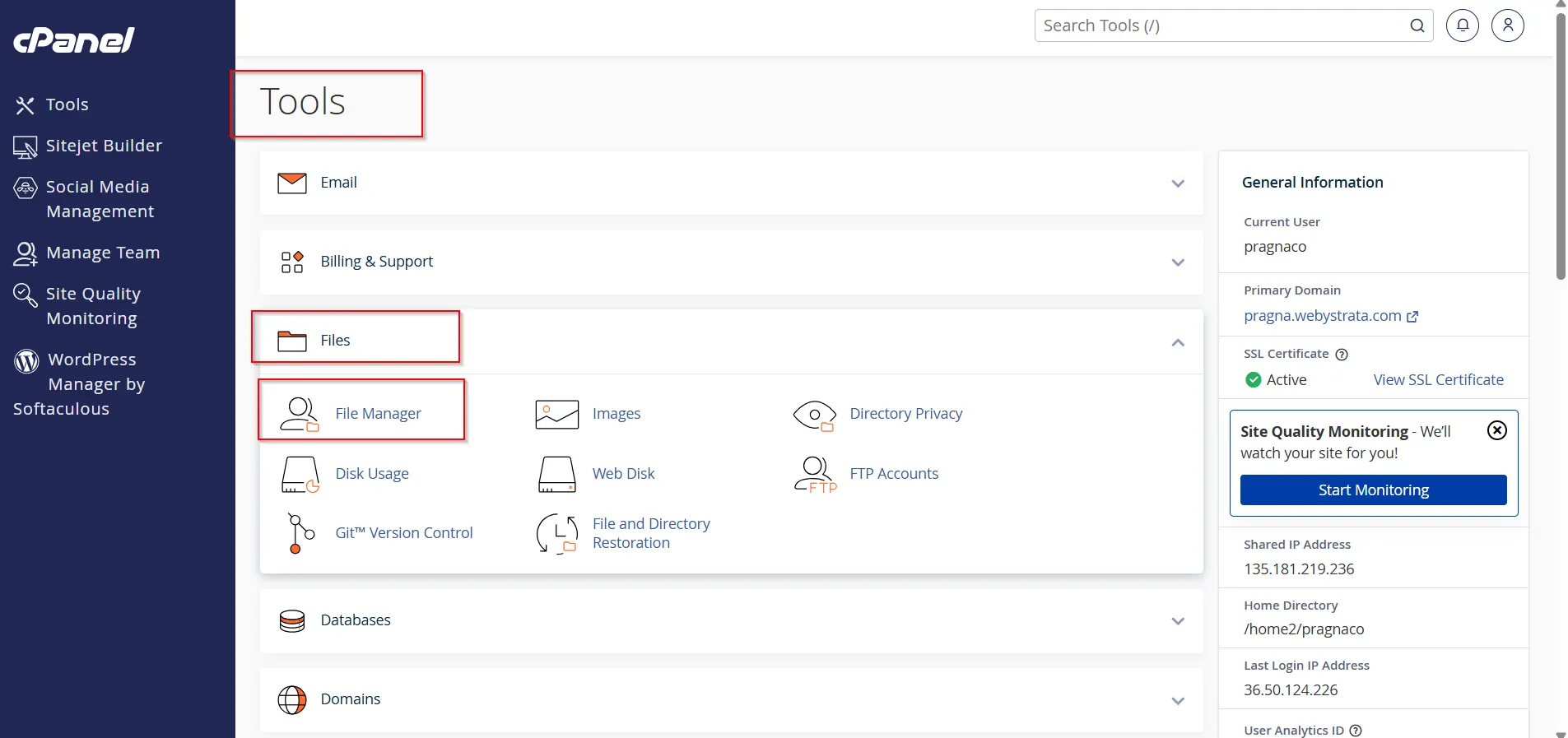Expand the Databases section chevron

[1178, 621]
